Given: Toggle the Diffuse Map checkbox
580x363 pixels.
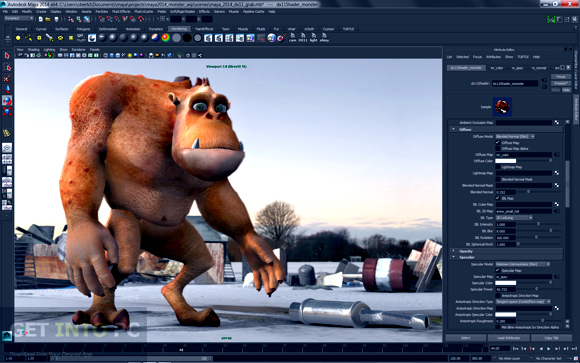Looking at the screenshot, I should 498,142.
